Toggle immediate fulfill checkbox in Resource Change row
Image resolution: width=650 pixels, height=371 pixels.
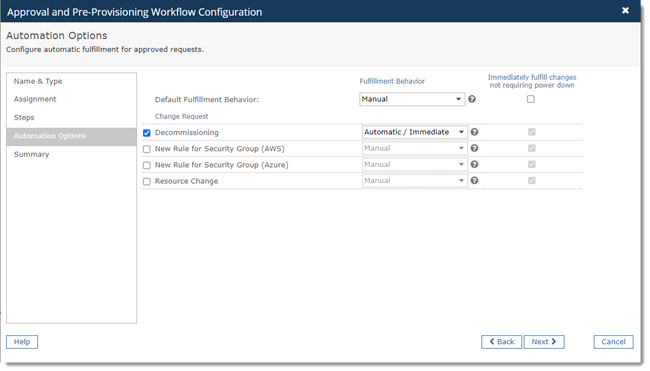click(x=532, y=180)
